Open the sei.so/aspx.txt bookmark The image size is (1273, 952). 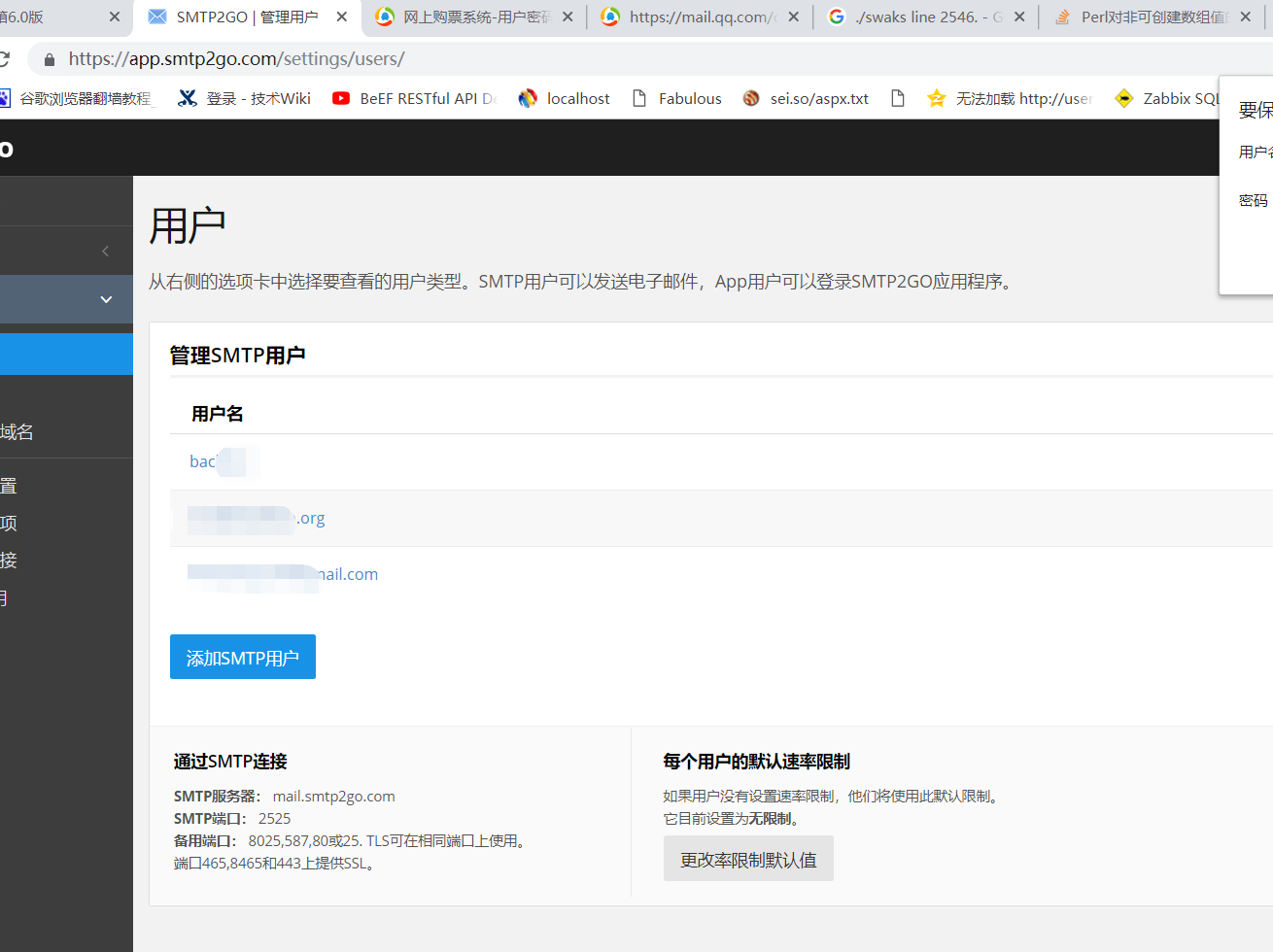[806, 98]
